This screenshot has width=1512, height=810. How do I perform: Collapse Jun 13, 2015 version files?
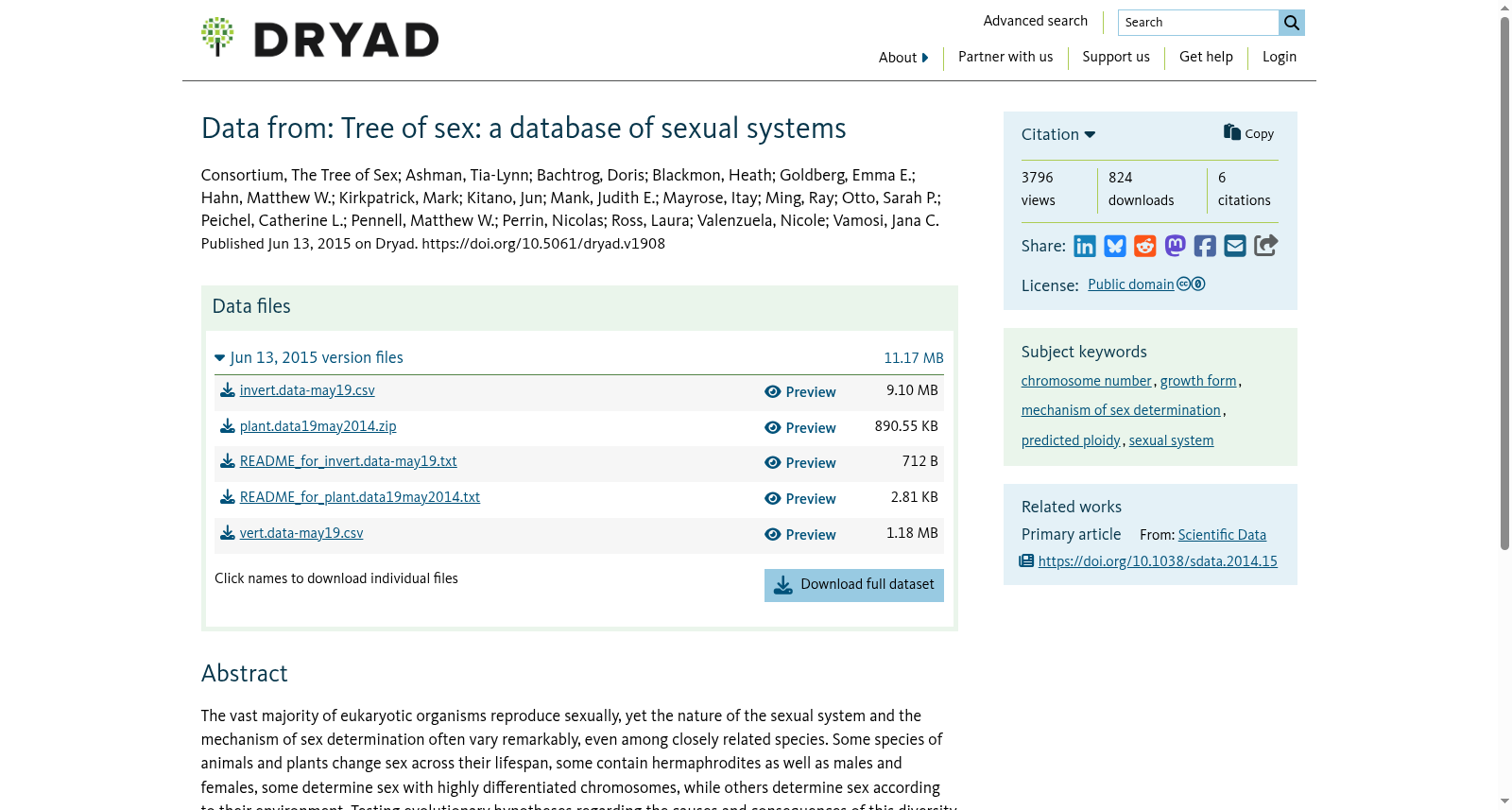click(309, 357)
